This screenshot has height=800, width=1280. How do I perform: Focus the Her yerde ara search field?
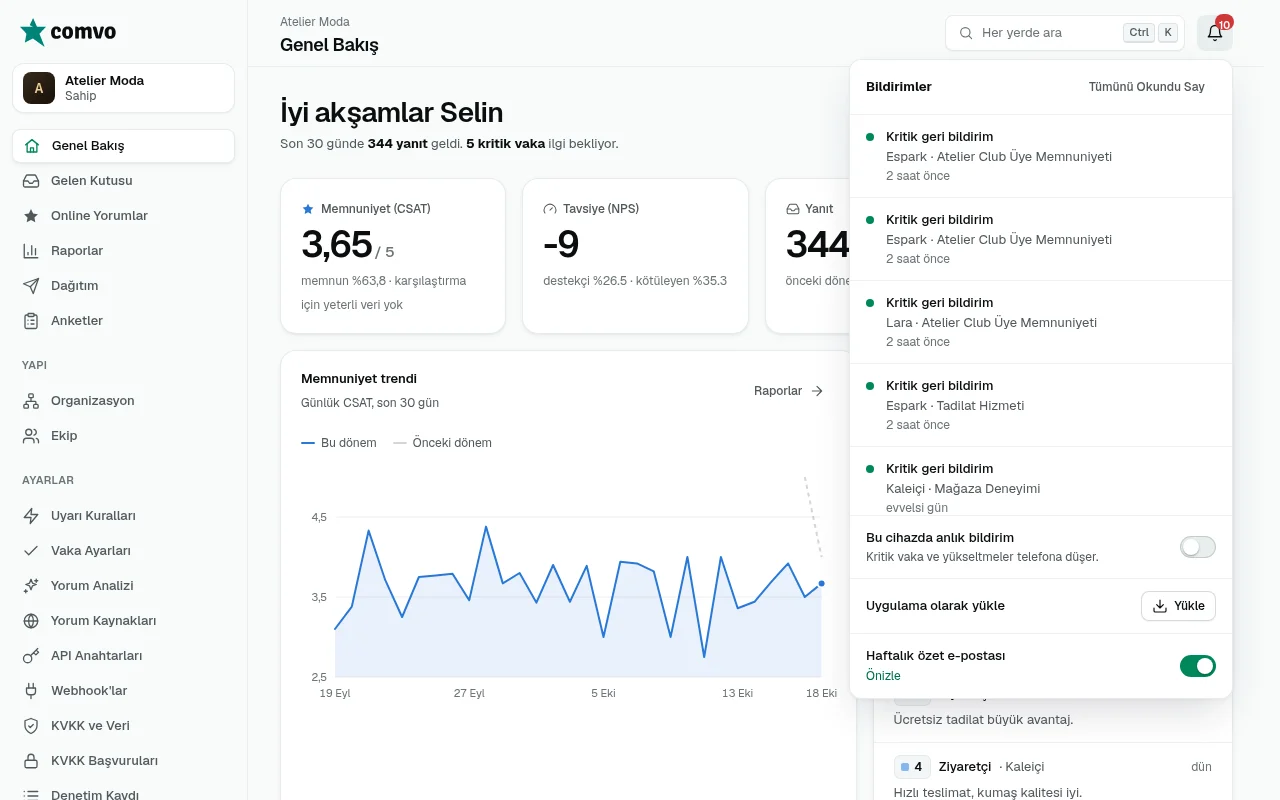[1065, 33]
